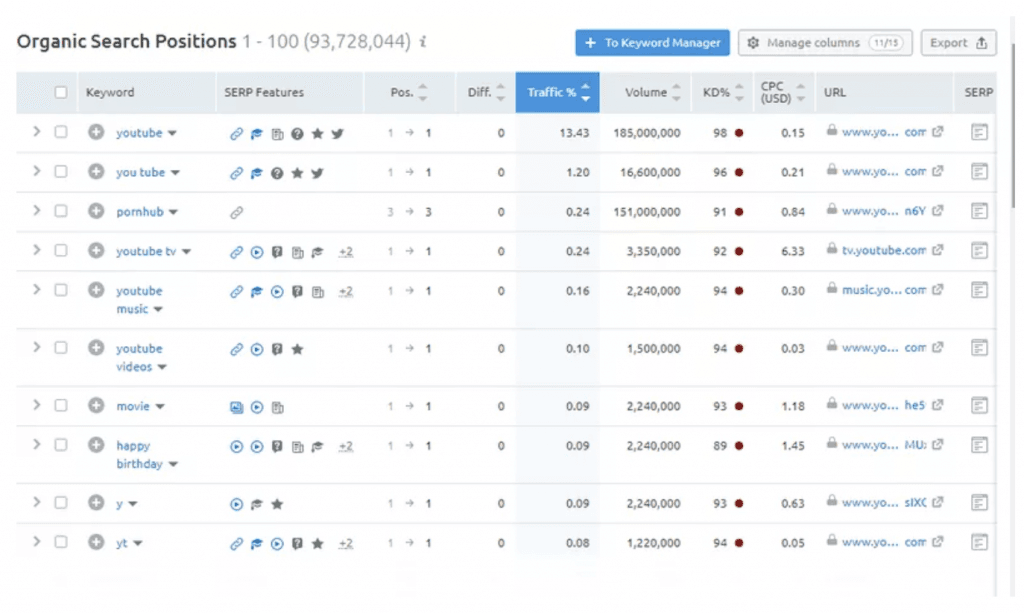Open external link icon for youtube row URL
Viewport: 1024px width, 613px height.
tap(938, 132)
